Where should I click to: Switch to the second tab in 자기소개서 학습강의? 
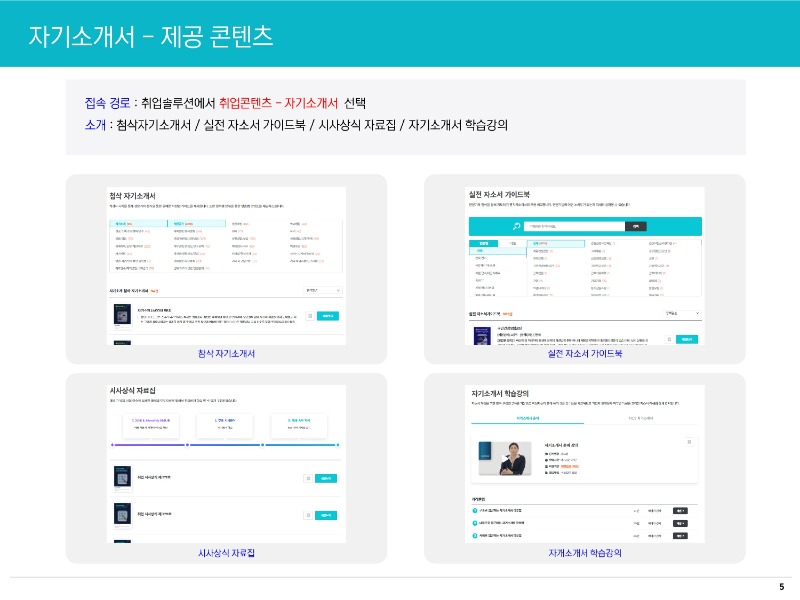pyautogui.click(x=640, y=418)
